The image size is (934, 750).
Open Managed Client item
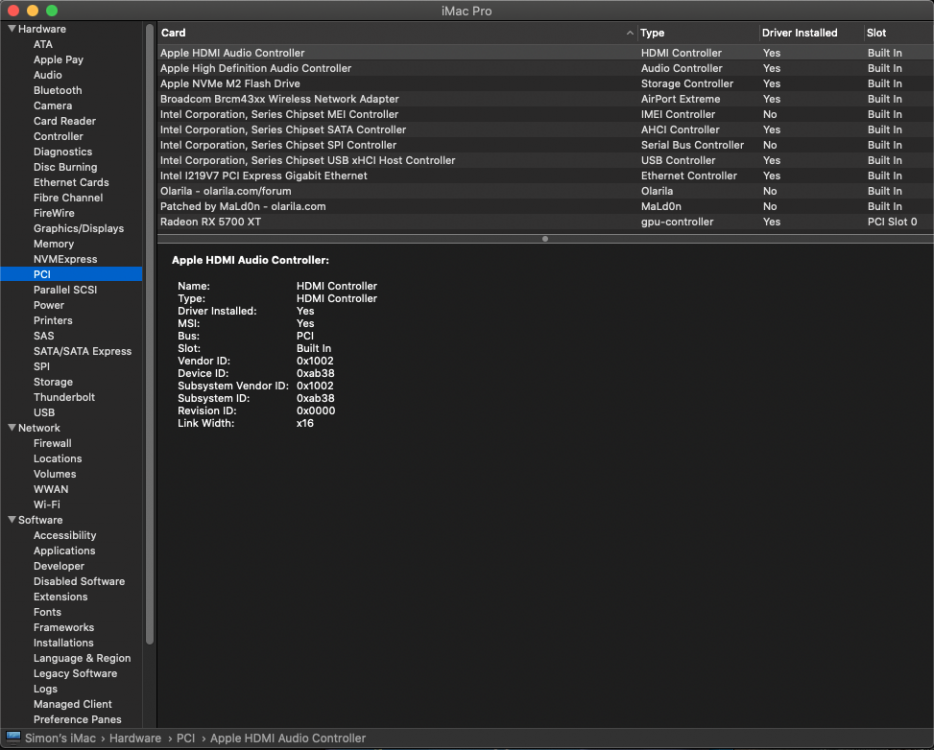tap(73, 704)
